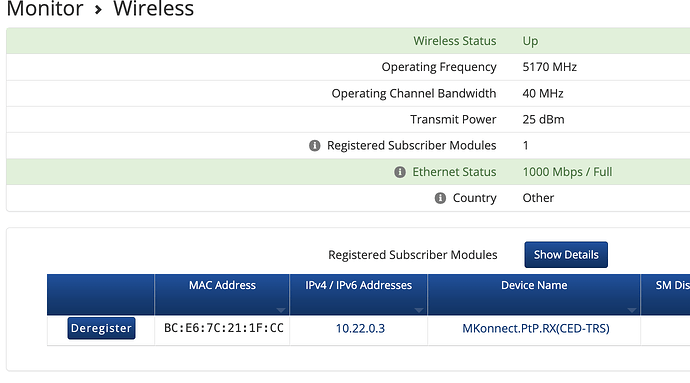Click the Wireless breadcrumb title

[x=154, y=9]
